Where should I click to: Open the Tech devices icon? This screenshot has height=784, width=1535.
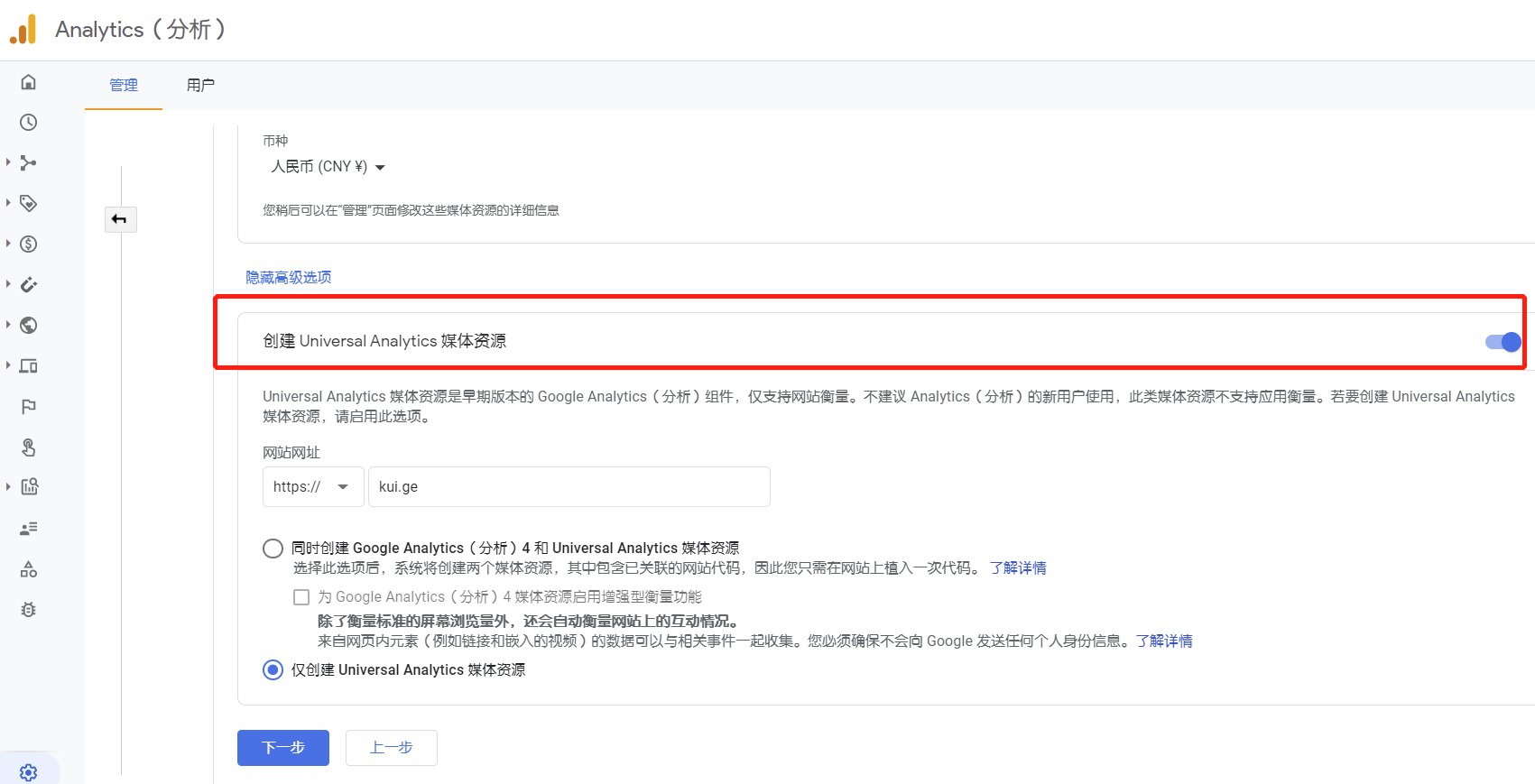[x=29, y=365]
